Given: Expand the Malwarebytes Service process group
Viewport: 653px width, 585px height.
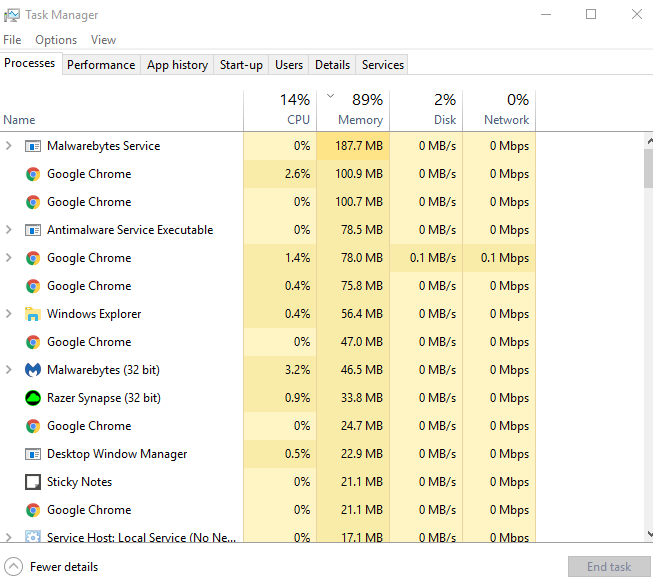Looking at the screenshot, I should (9, 146).
